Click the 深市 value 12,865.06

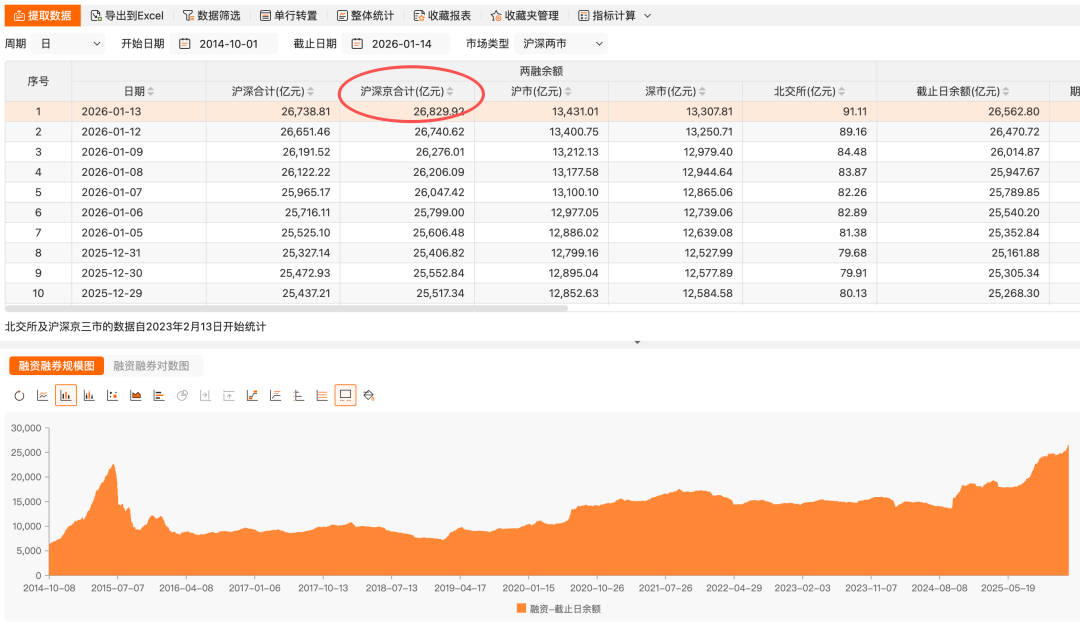(x=708, y=192)
